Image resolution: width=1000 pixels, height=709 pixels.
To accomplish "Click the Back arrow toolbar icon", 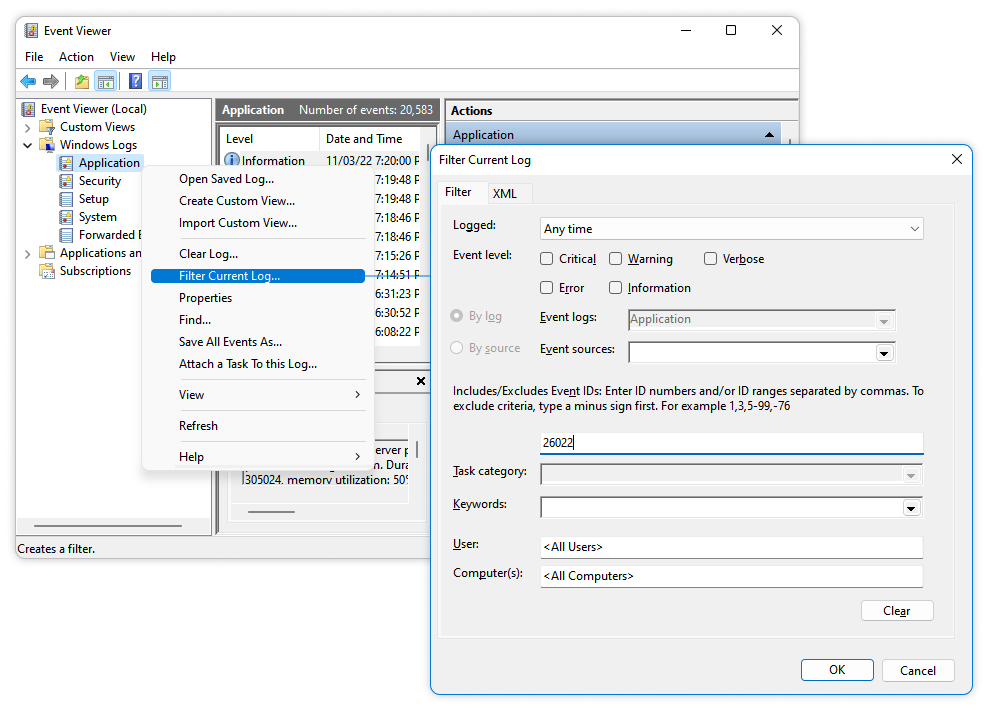I will (x=28, y=82).
